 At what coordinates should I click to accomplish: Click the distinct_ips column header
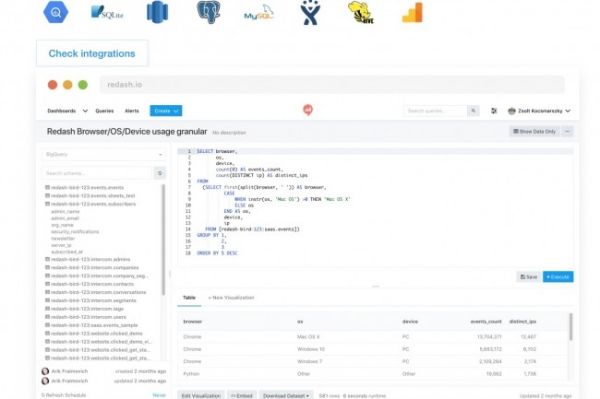pos(523,322)
